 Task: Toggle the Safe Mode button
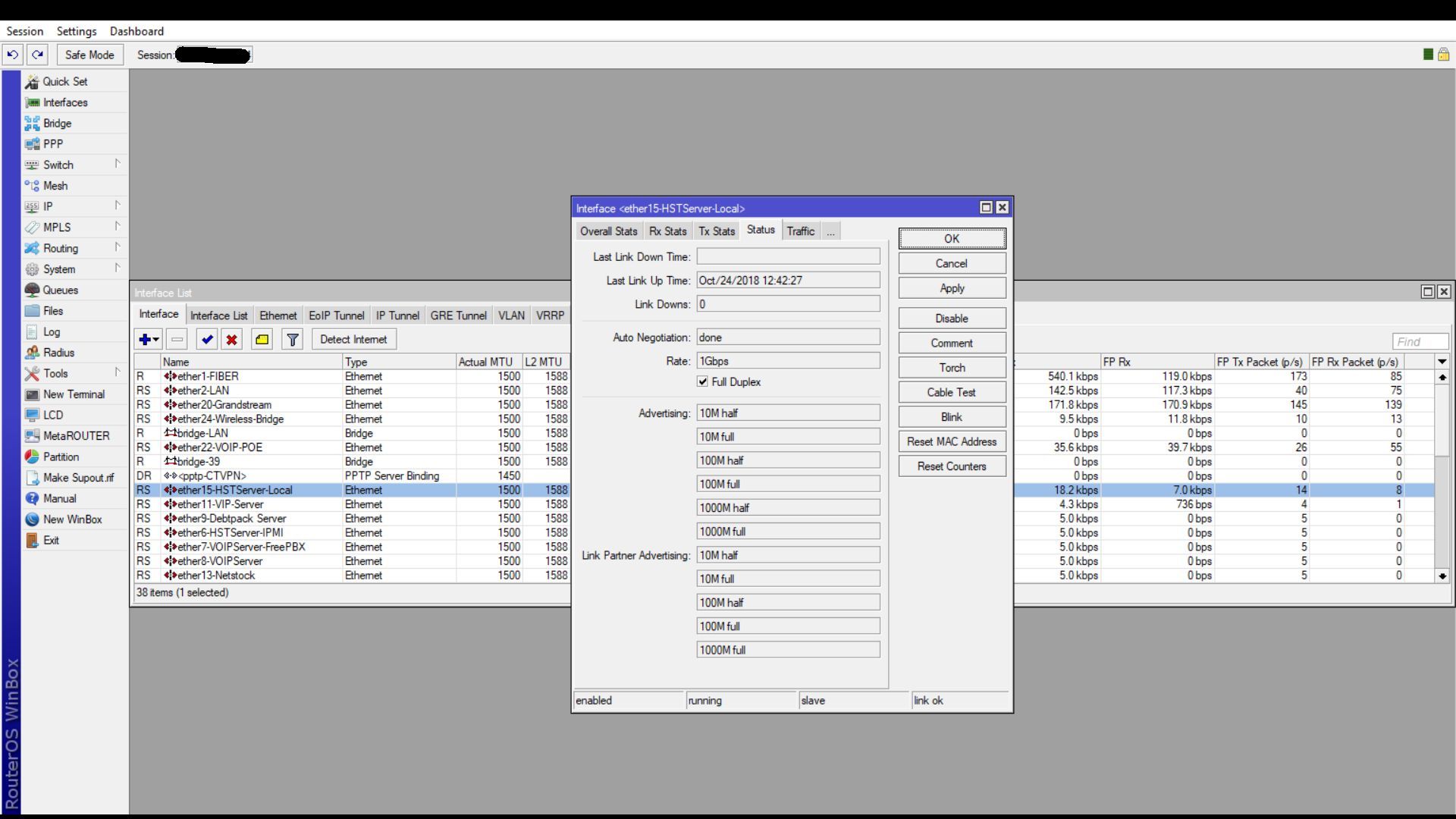pyautogui.click(x=89, y=55)
